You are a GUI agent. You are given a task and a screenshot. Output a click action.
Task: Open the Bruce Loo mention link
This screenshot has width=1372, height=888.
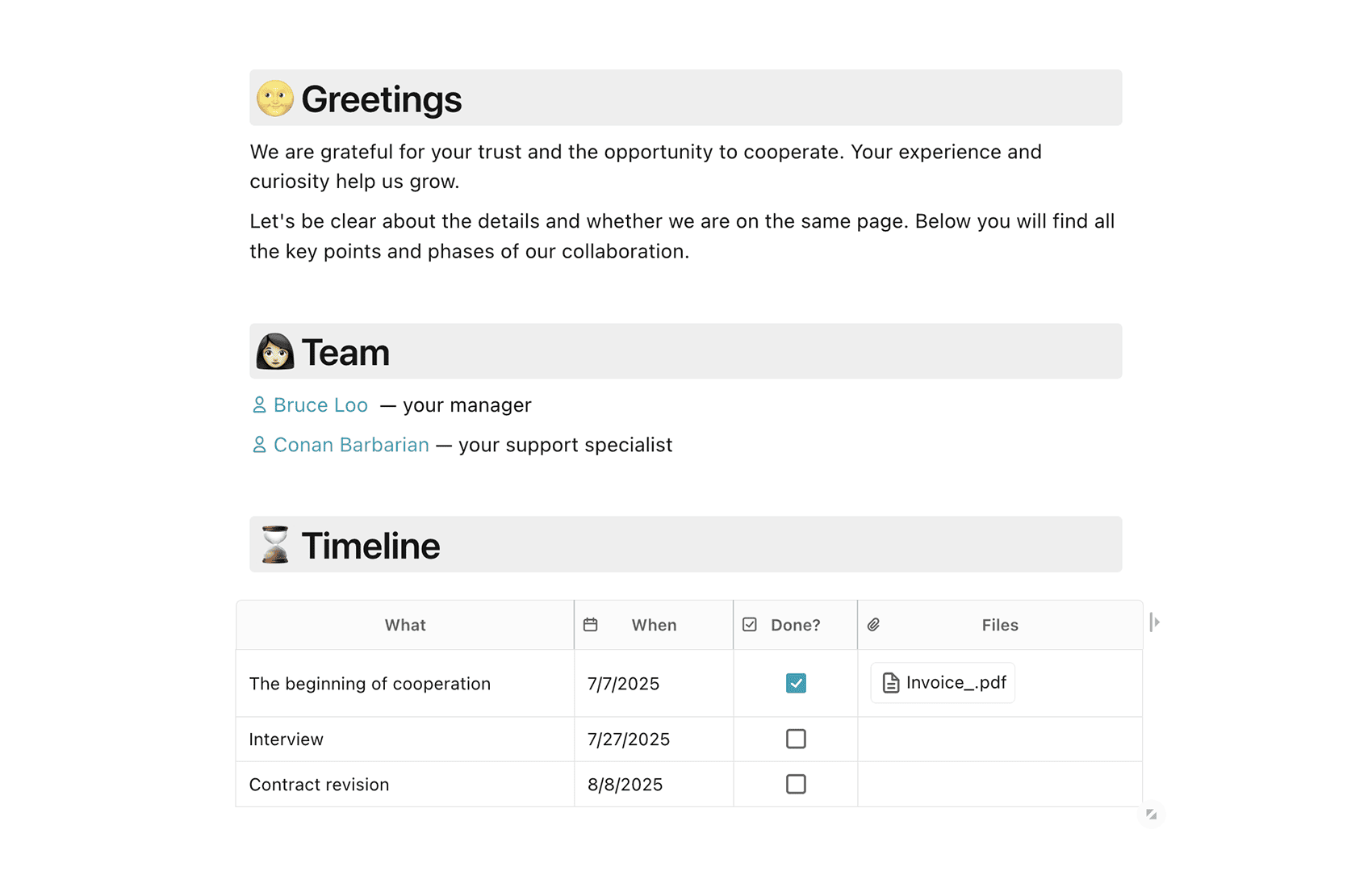pos(320,405)
